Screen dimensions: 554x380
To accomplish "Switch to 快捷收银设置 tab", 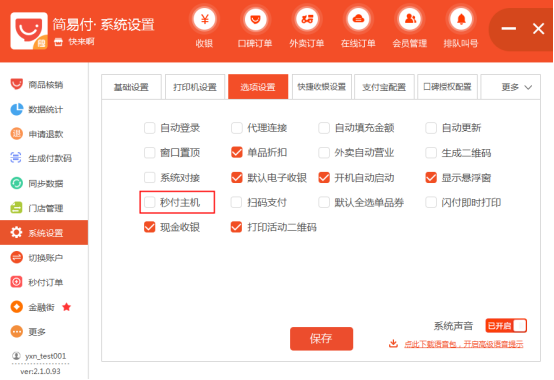I will (x=322, y=87).
